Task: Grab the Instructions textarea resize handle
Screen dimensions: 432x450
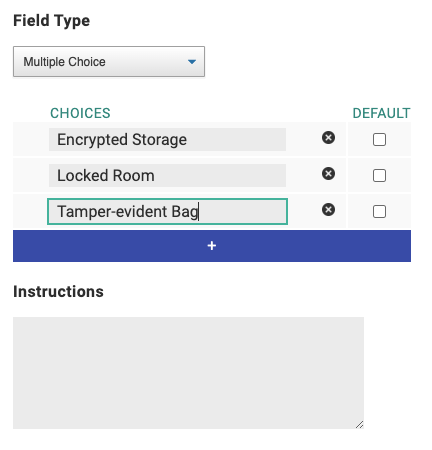Action: click(x=359, y=424)
